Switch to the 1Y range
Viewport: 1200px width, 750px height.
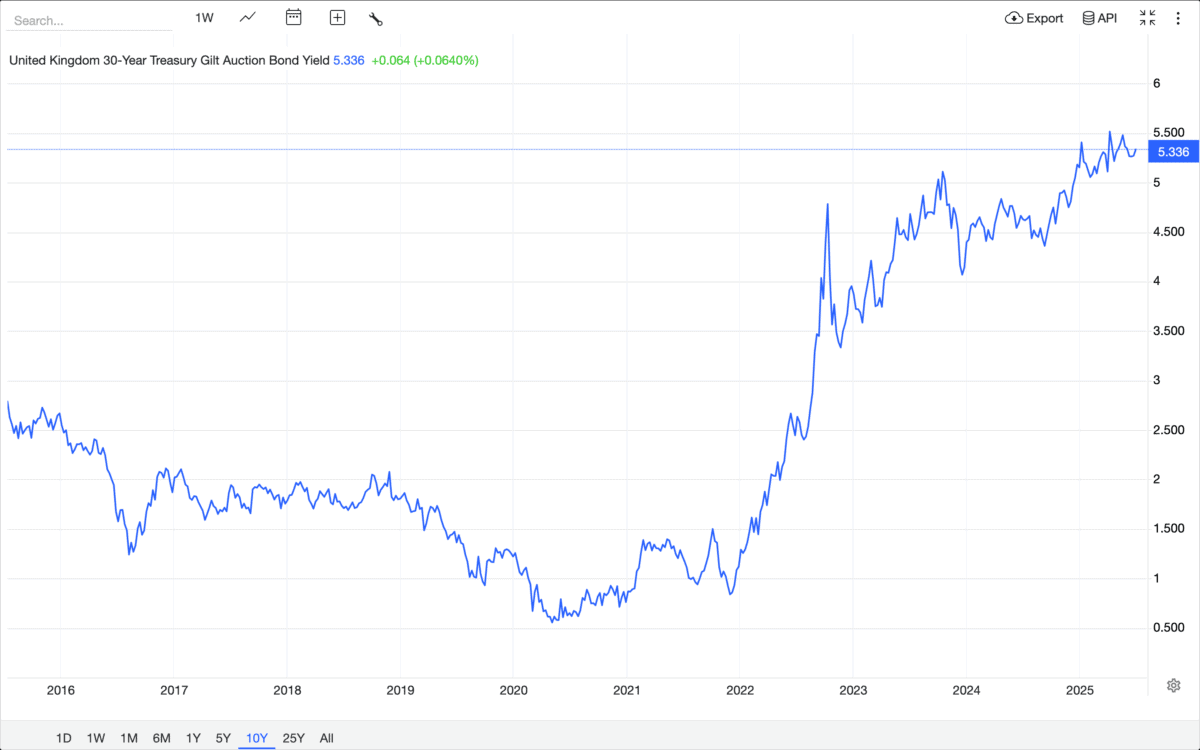(193, 738)
